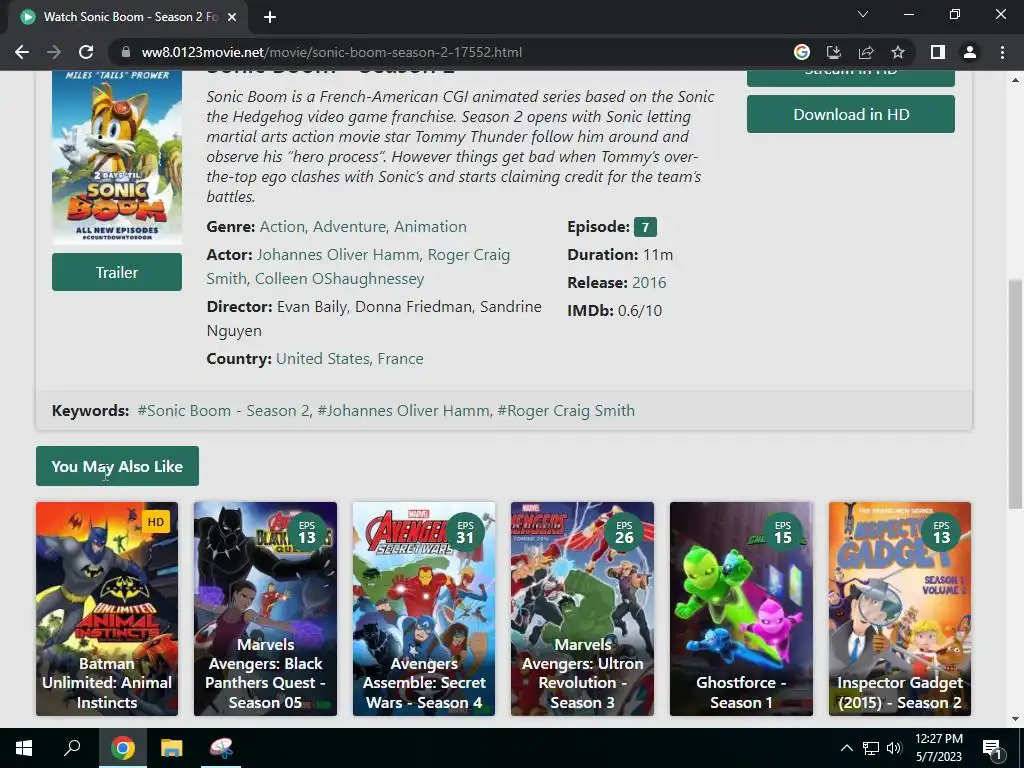This screenshot has width=1024, height=768.
Task: Click the Download in HD button
Action: (x=850, y=114)
